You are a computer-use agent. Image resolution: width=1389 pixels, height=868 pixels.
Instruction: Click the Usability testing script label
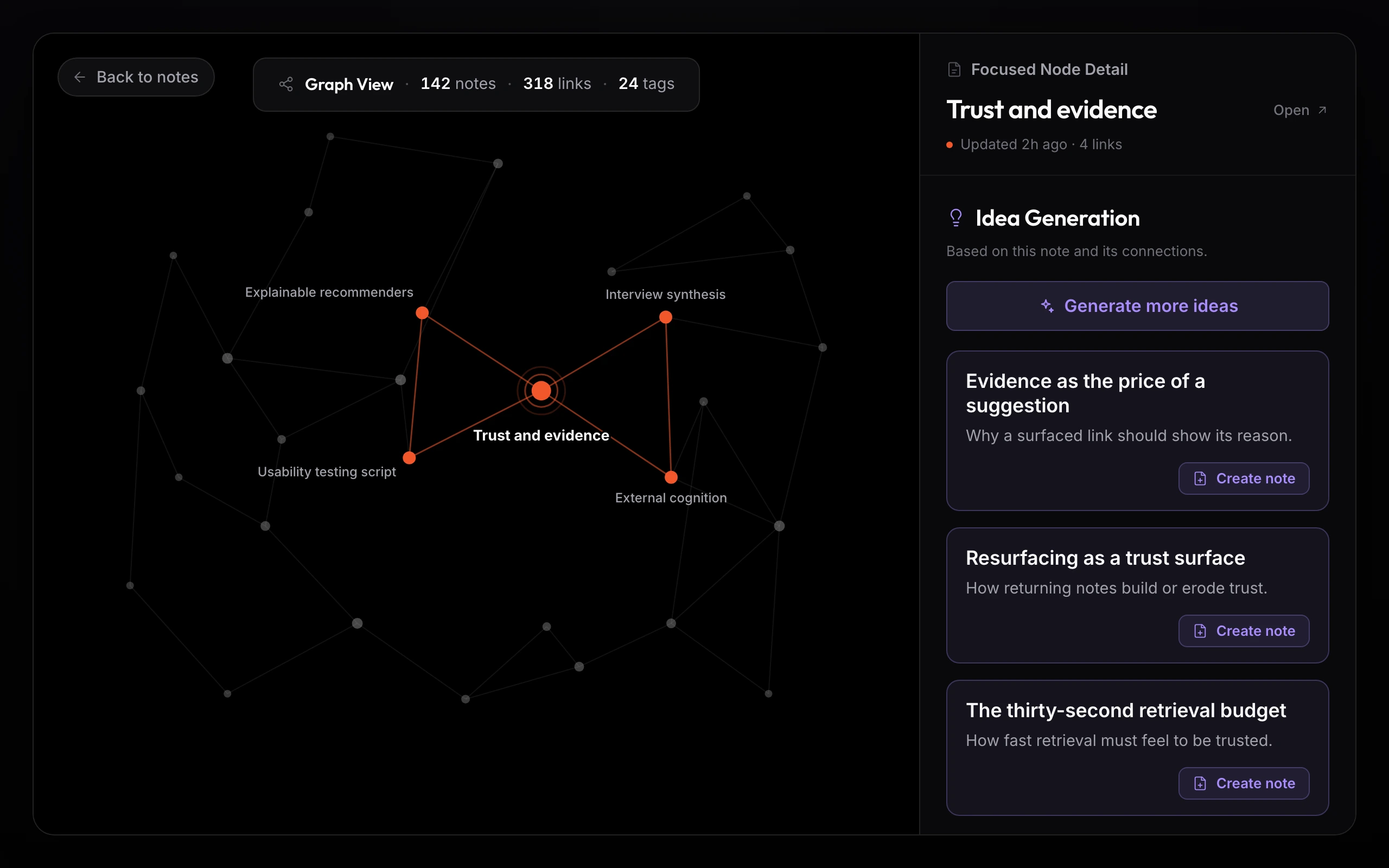coord(327,472)
